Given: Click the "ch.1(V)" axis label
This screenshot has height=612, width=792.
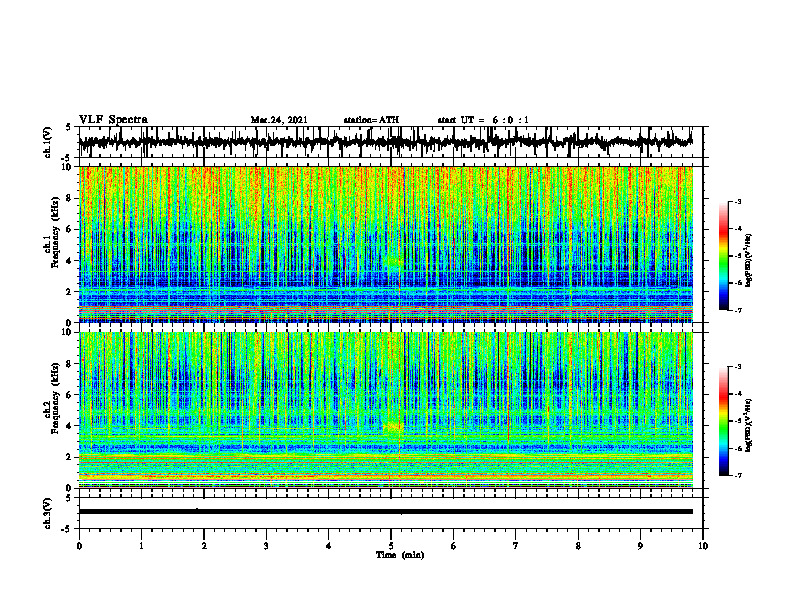Looking at the screenshot, I should tap(48, 142).
